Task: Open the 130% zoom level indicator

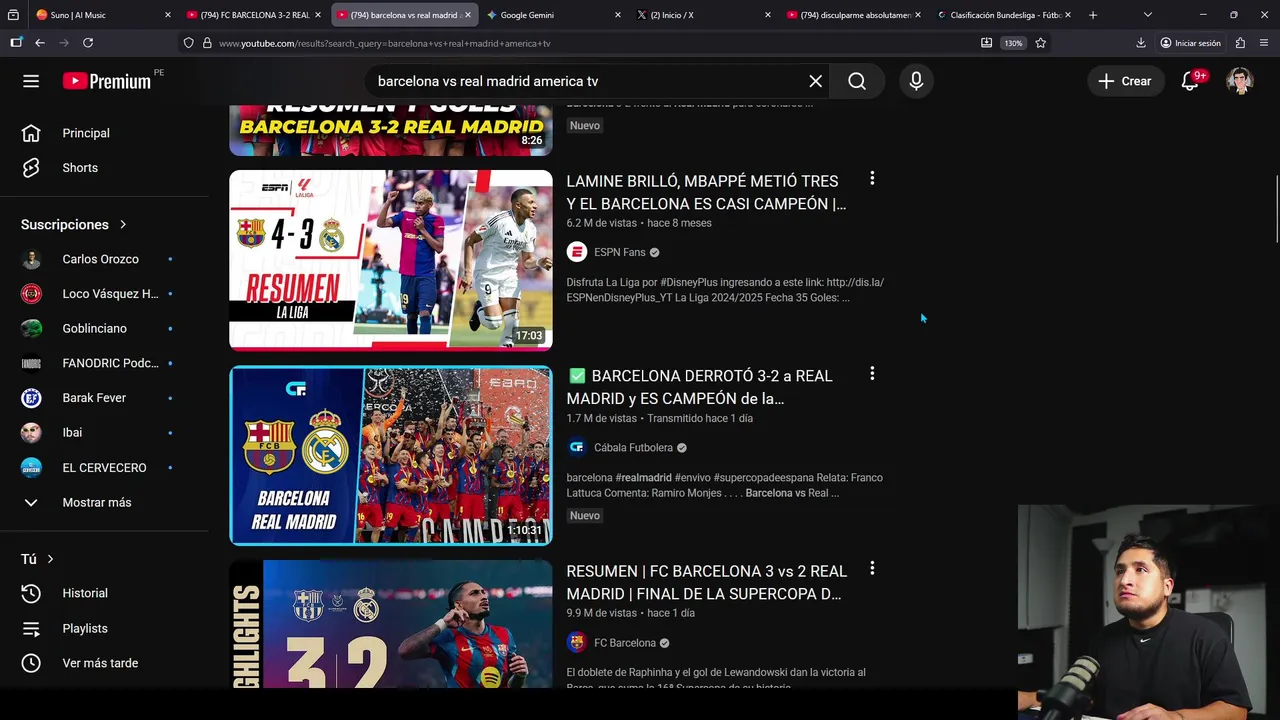Action: (x=1013, y=43)
